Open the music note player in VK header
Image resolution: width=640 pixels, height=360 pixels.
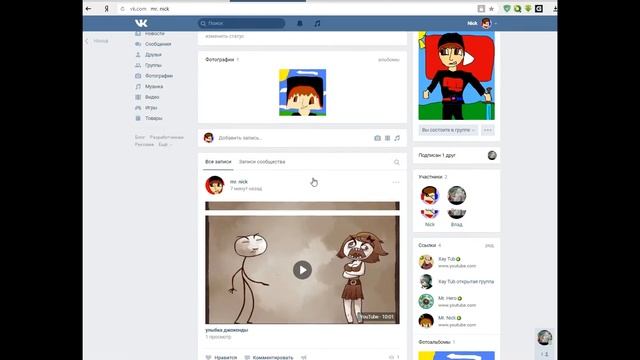(317, 23)
